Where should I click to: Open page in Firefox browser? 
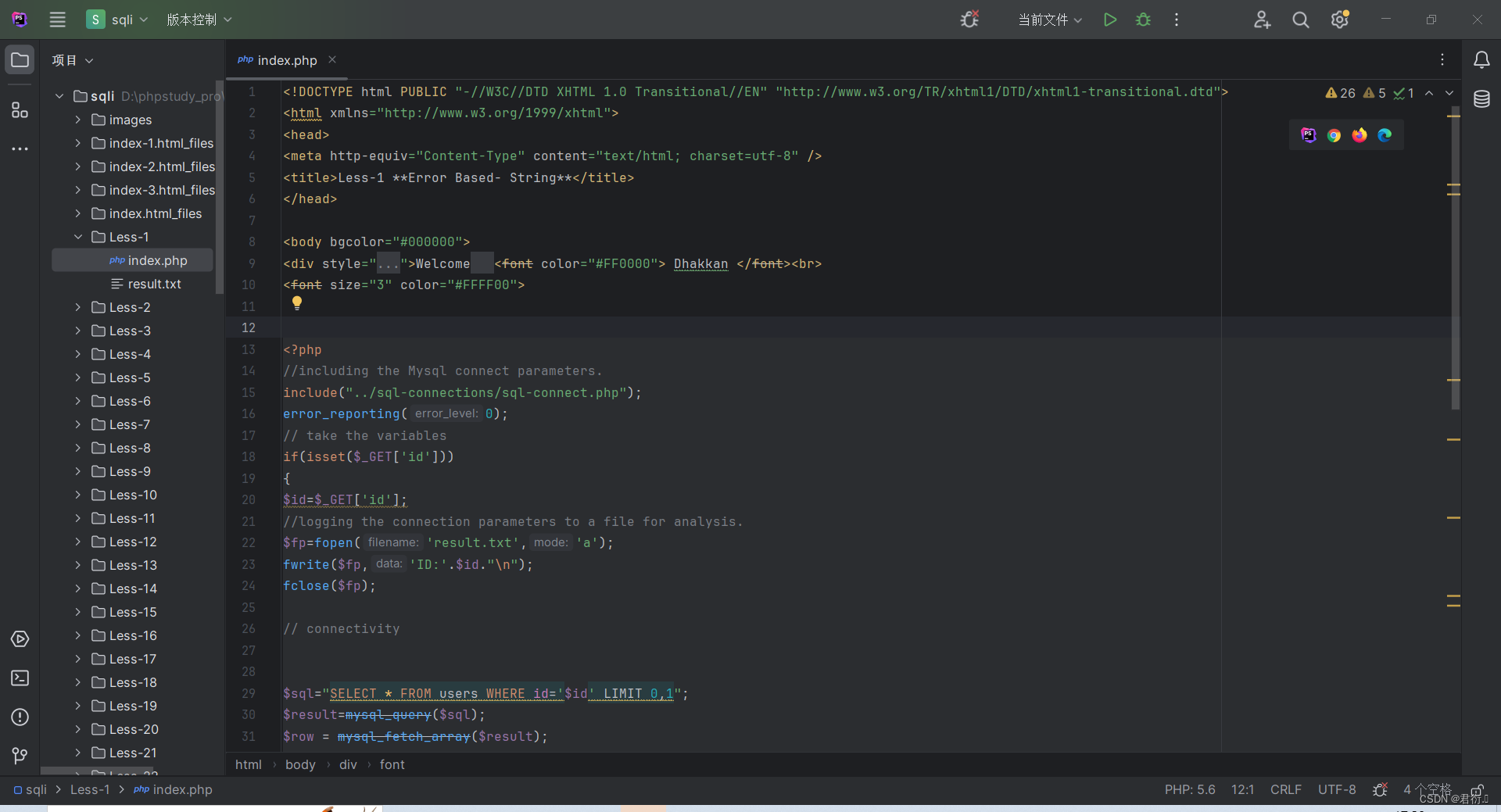(x=1359, y=135)
